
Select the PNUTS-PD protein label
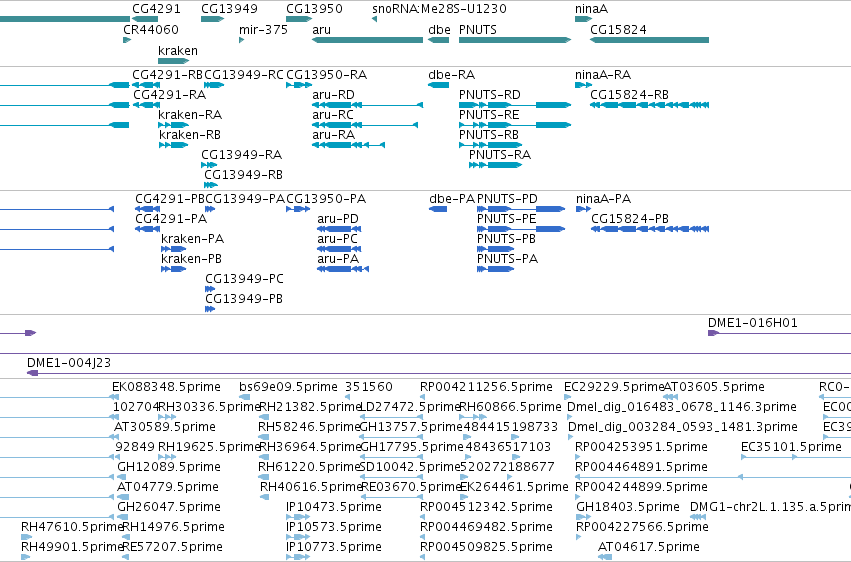click(x=507, y=199)
